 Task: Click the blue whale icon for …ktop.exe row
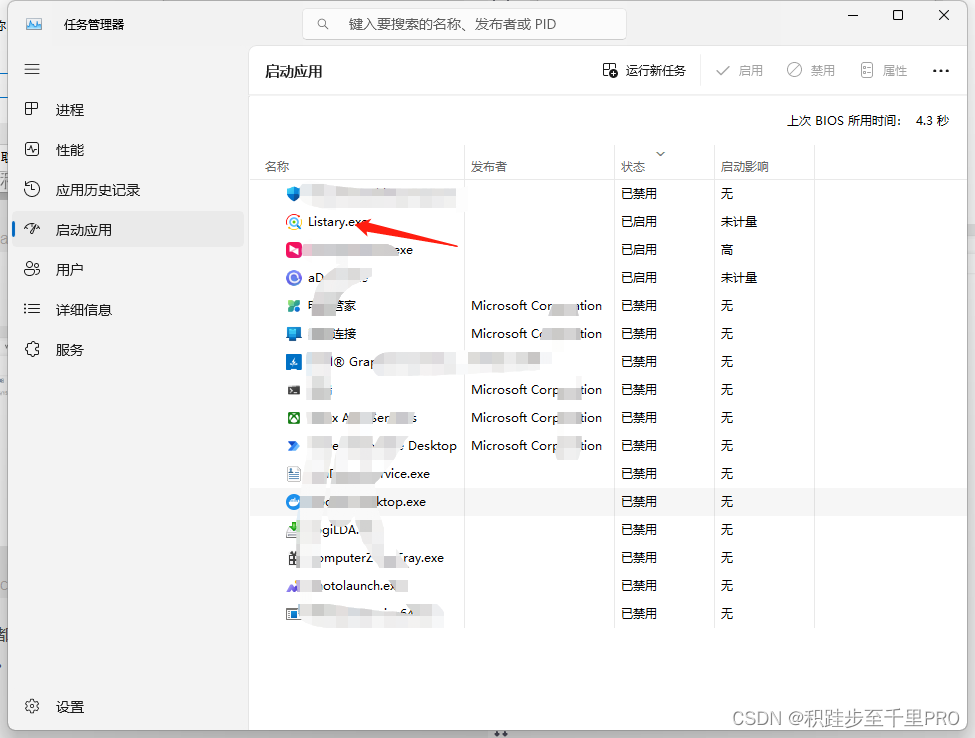pyautogui.click(x=292, y=502)
